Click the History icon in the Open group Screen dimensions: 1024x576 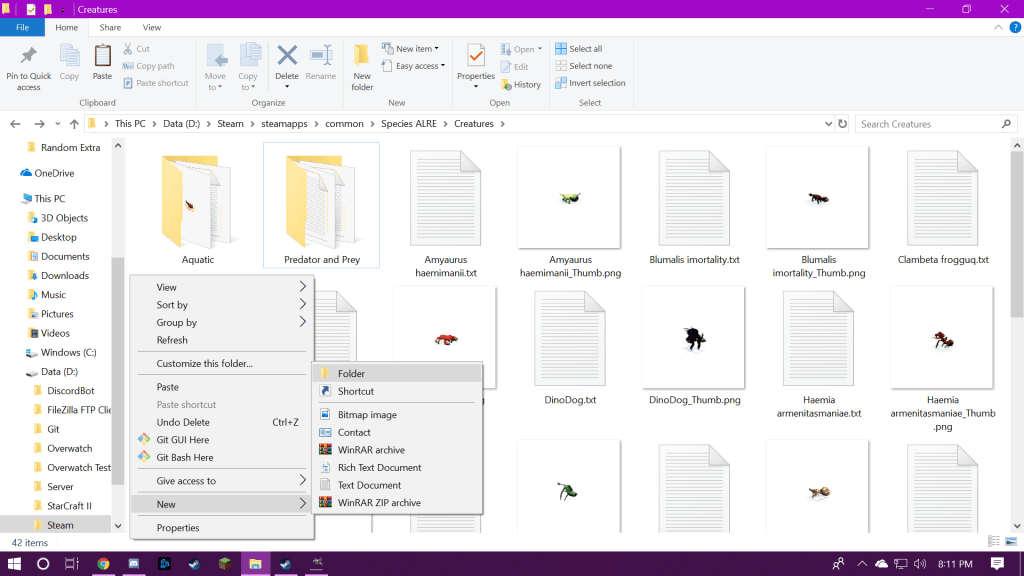click(521, 85)
